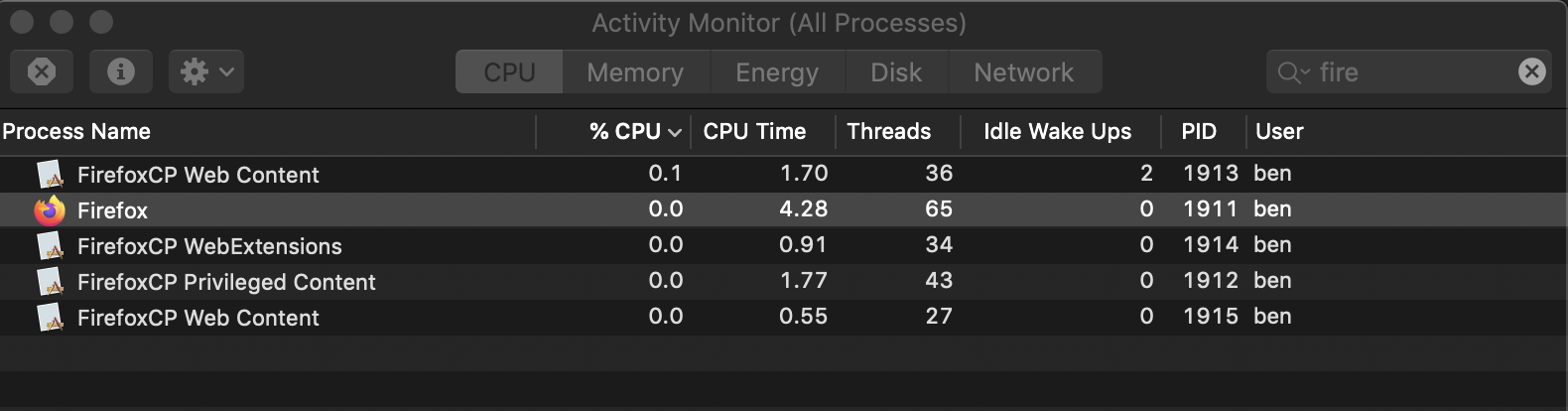
Task: Switch to the Memory tab
Action: tap(635, 72)
